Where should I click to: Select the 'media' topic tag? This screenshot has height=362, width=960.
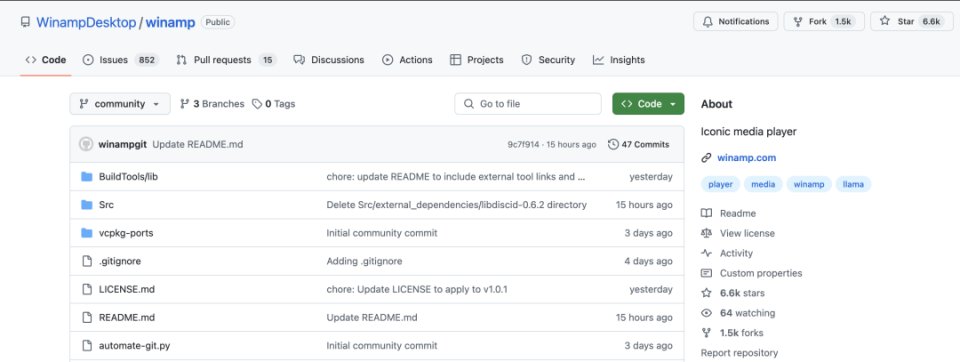763,184
